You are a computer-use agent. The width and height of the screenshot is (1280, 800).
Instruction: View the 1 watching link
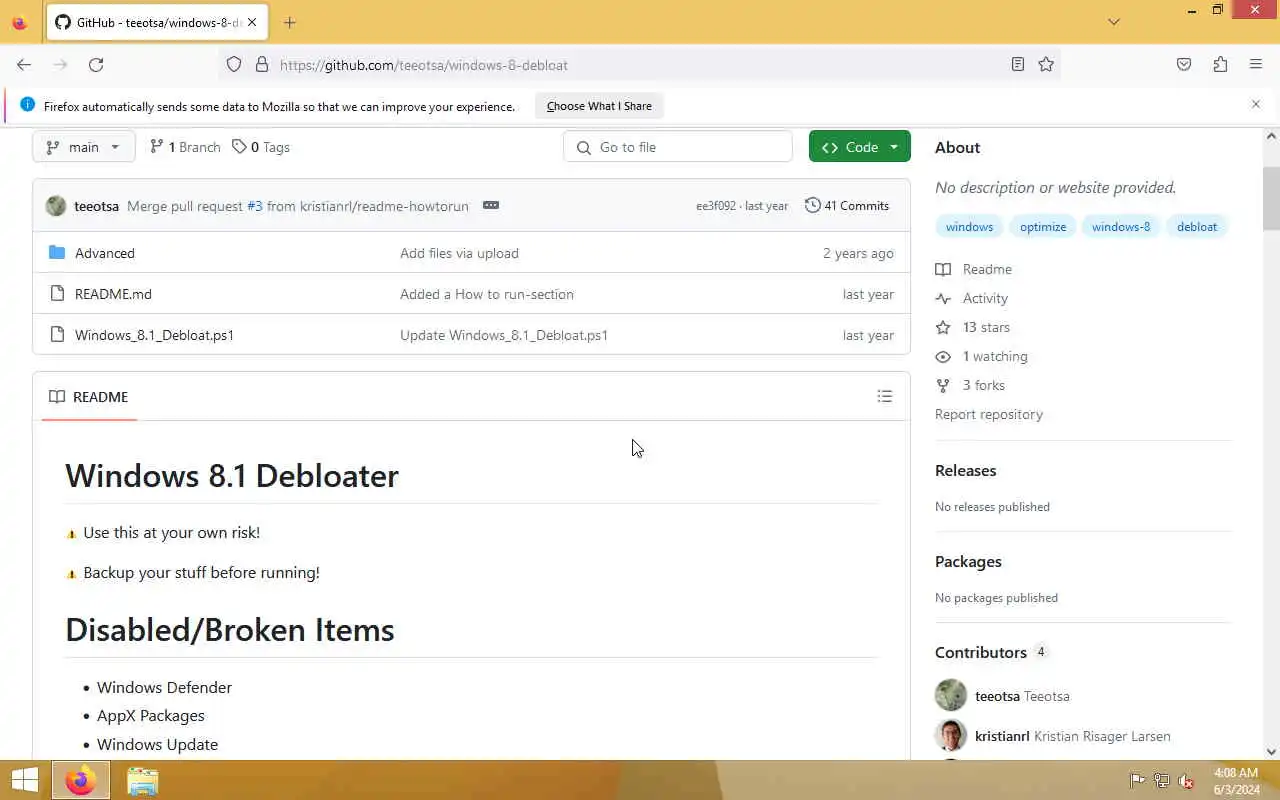point(982,356)
